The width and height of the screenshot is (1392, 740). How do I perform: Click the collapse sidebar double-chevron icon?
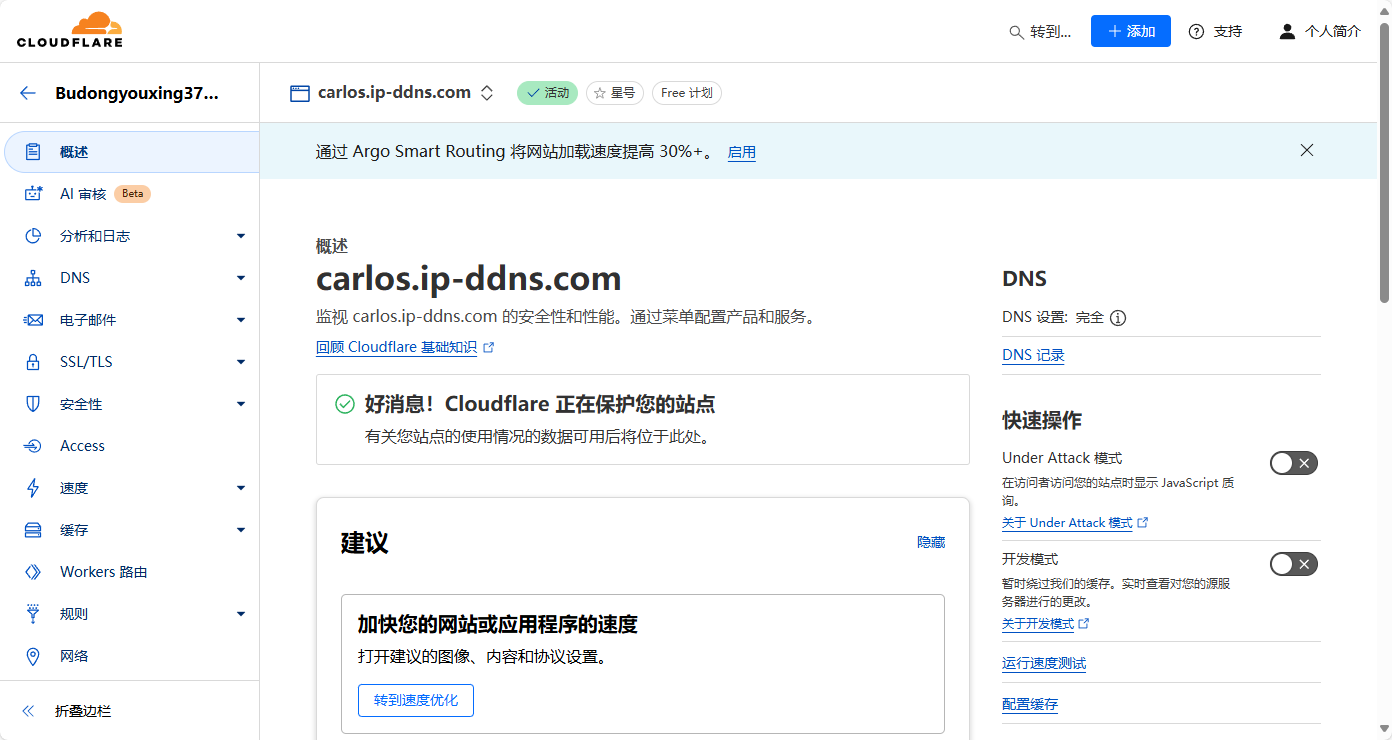point(28,711)
